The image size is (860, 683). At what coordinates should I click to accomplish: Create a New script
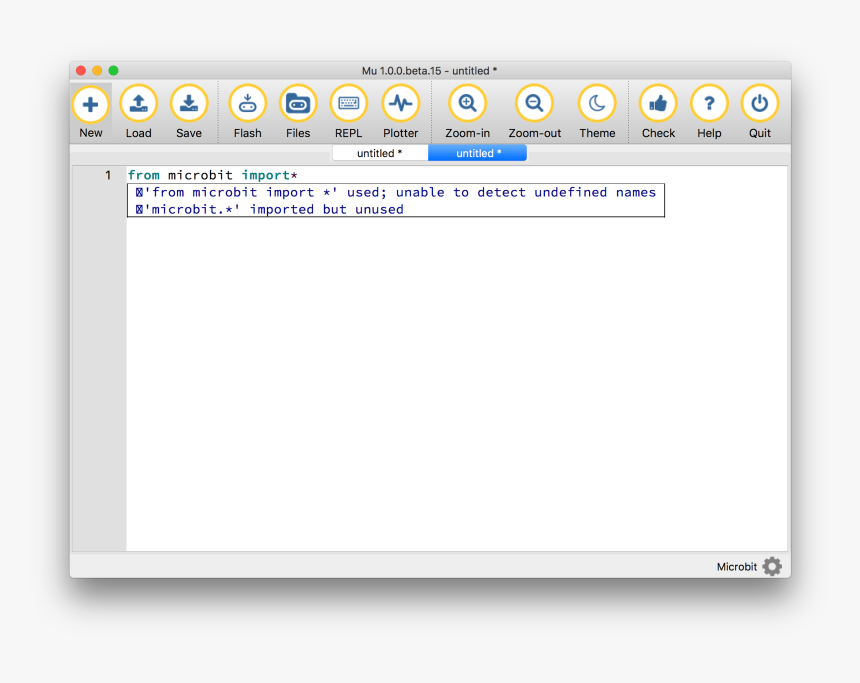click(91, 110)
